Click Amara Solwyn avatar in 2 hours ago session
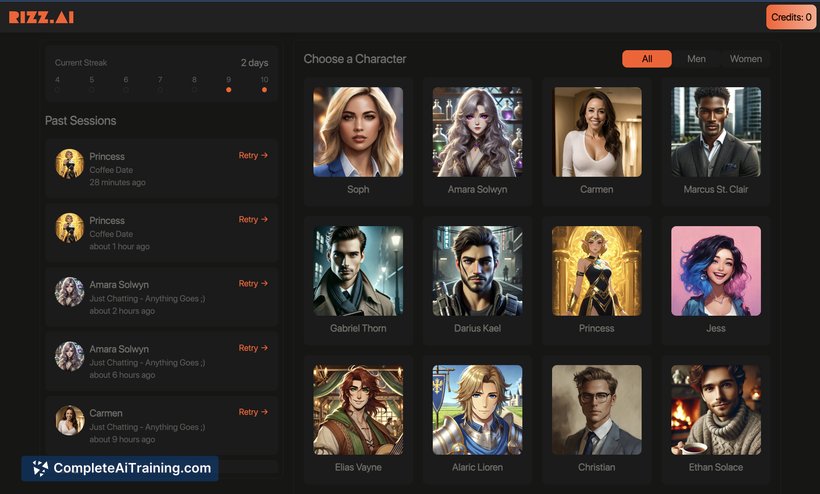 click(x=70, y=292)
